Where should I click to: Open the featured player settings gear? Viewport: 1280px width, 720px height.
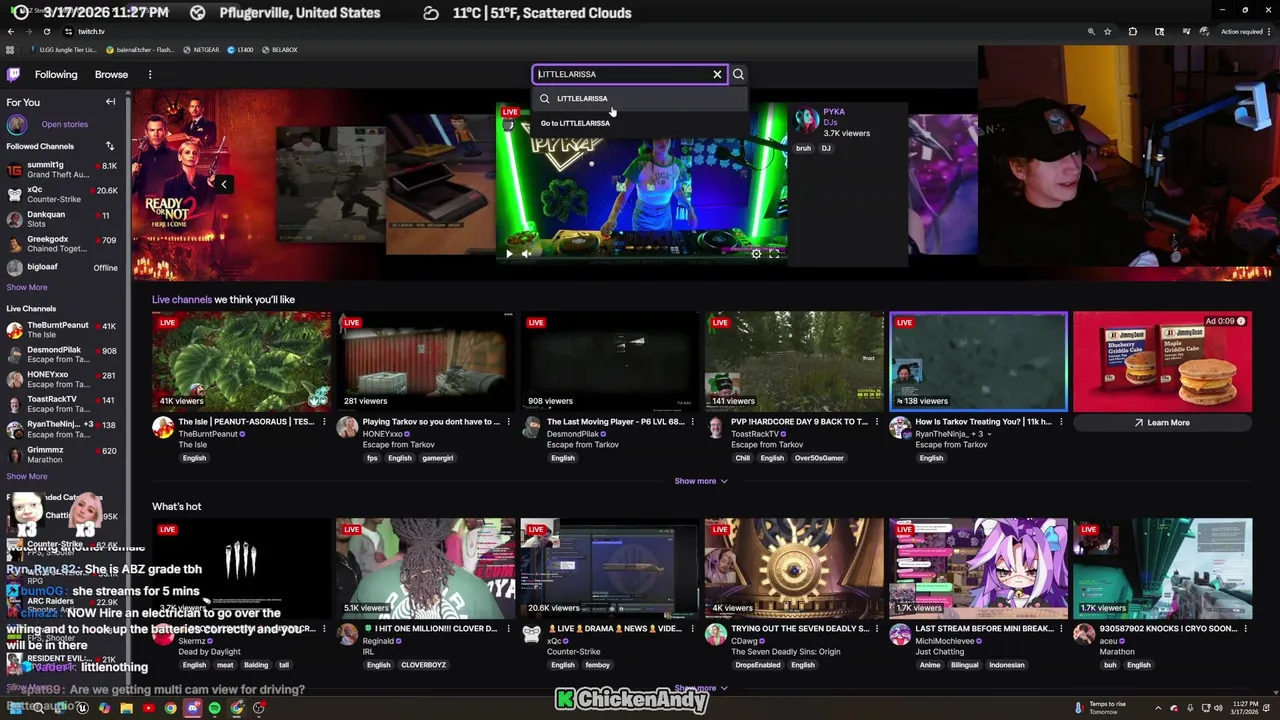pyautogui.click(x=756, y=254)
